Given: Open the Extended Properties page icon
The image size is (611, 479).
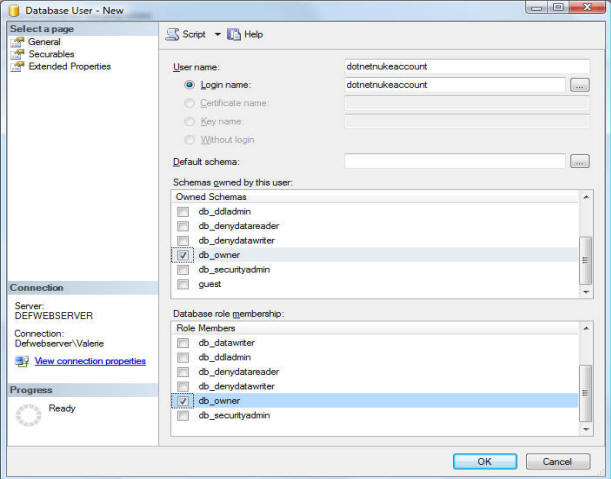Looking at the screenshot, I should [17, 67].
